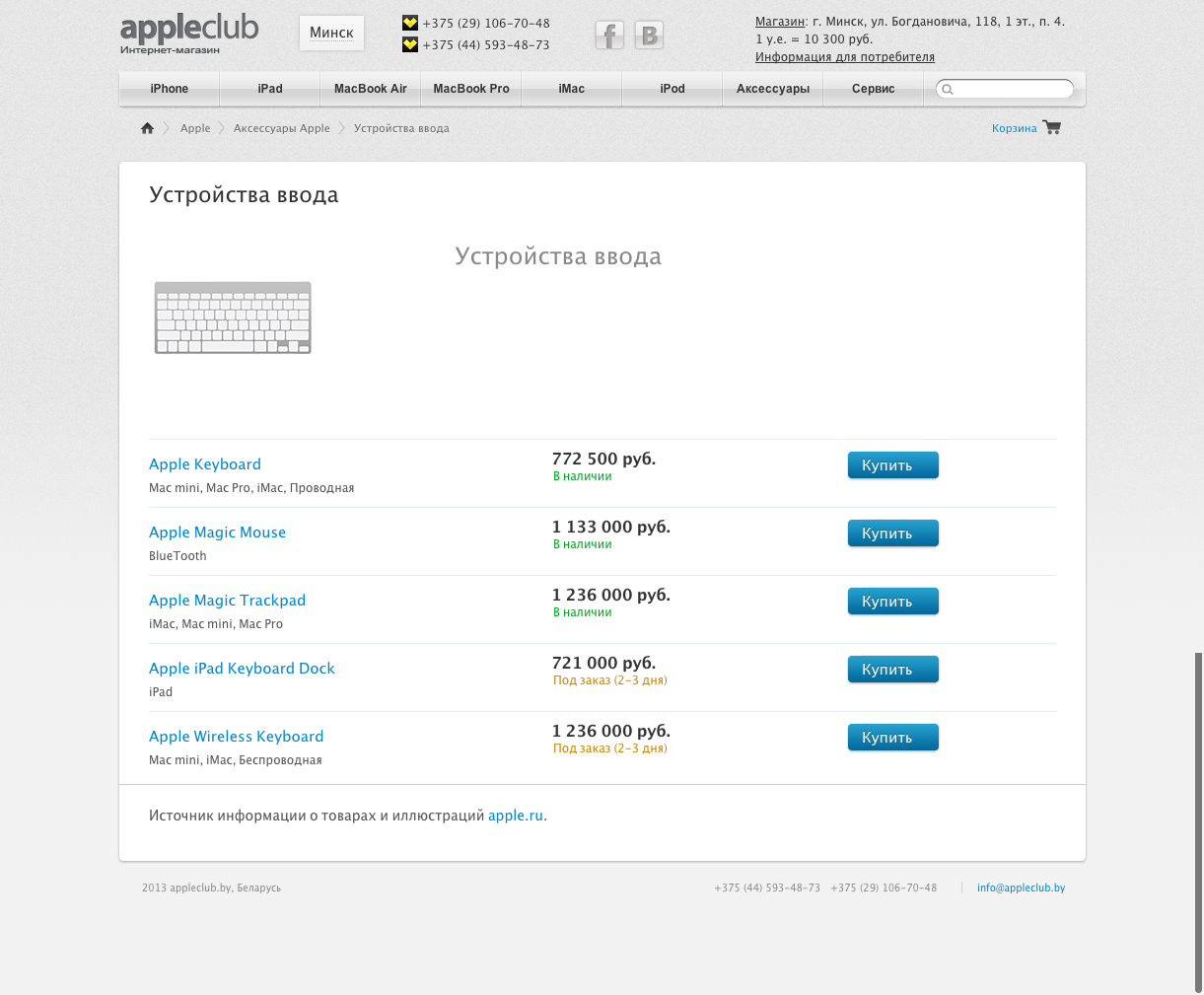The image size is (1204, 995).
Task: Click the price 772 500 руб.
Action: coord(603,459)
